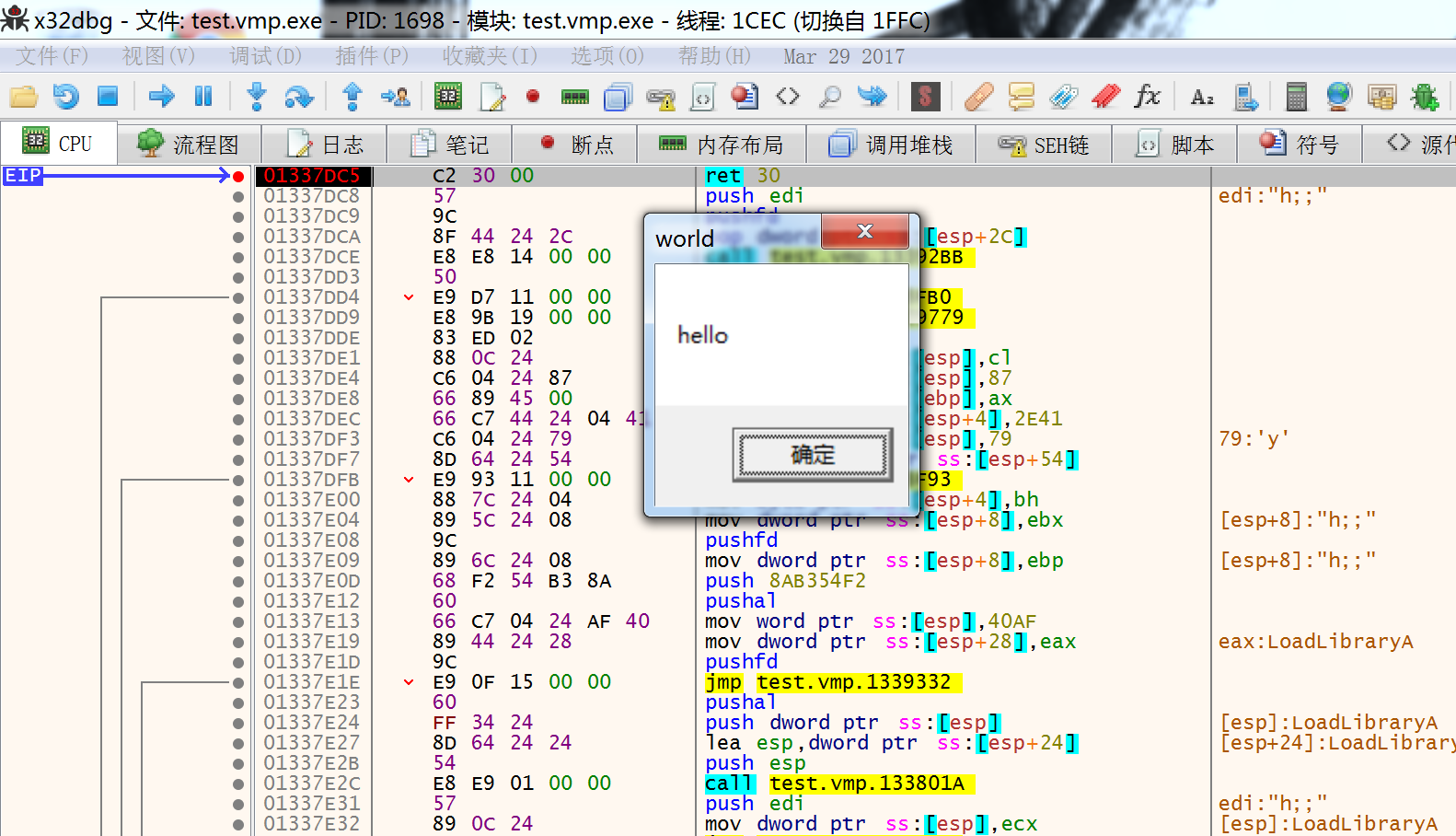Select the ret 30 instruction
The width and height of the screenshot is (1456, 836).
[743, 176]
